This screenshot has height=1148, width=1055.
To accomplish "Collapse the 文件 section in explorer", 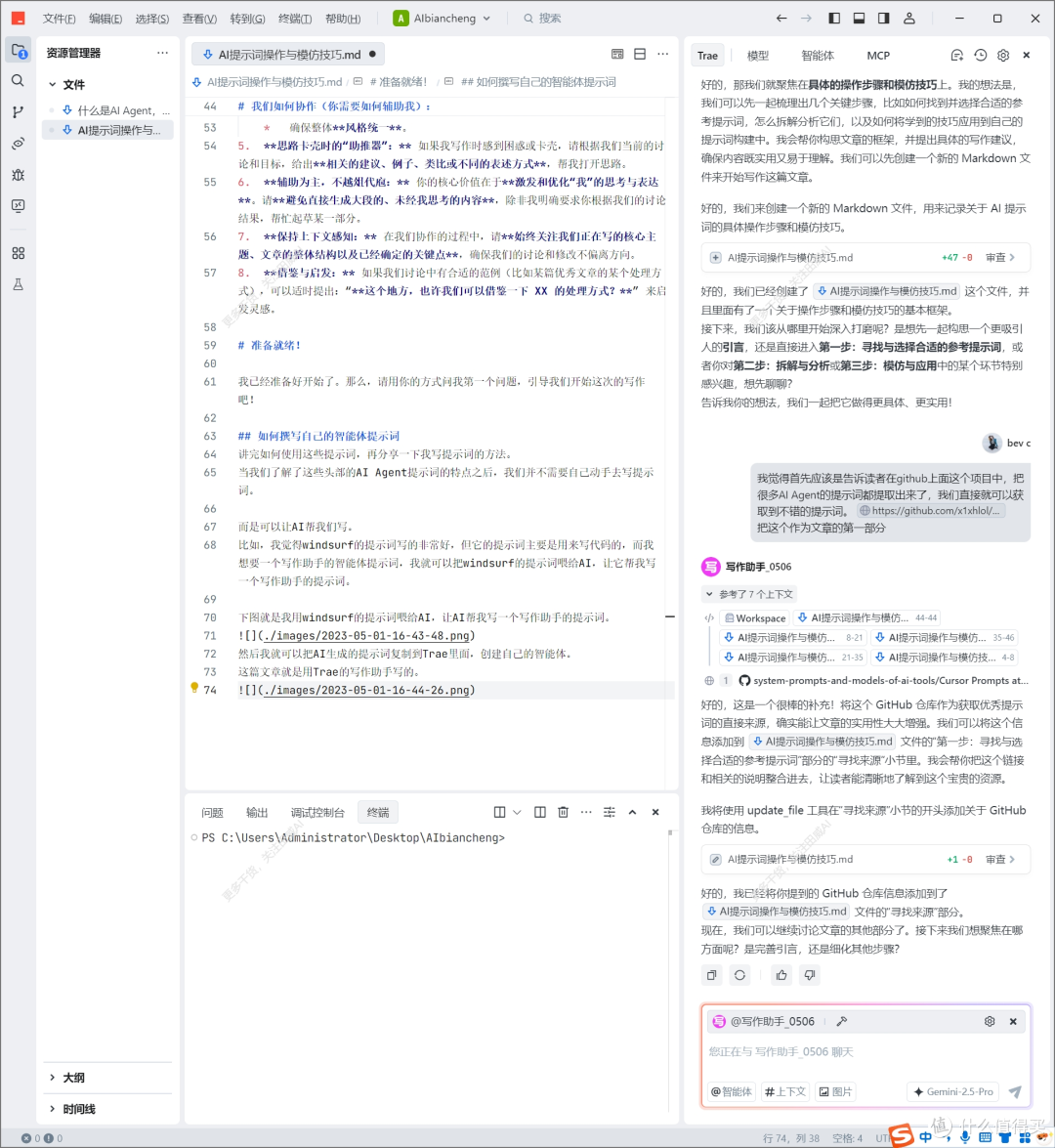I will 53,84.
